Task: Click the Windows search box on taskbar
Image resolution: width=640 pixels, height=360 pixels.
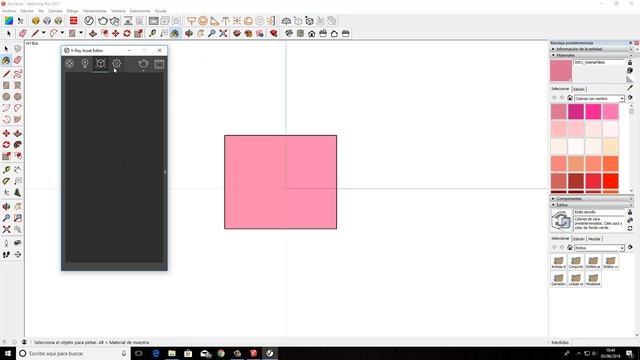Action: point(73,353)
